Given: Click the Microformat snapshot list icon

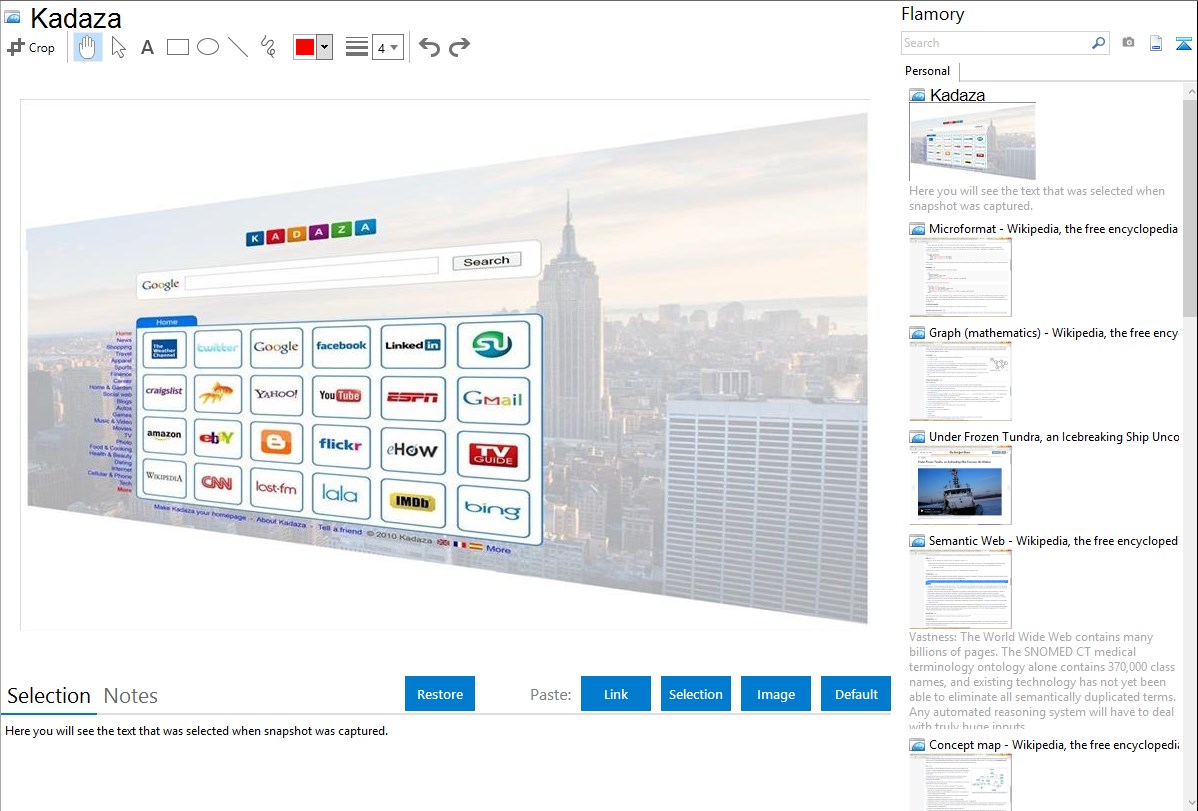Looking at the screenshot, I should [918, 229].
